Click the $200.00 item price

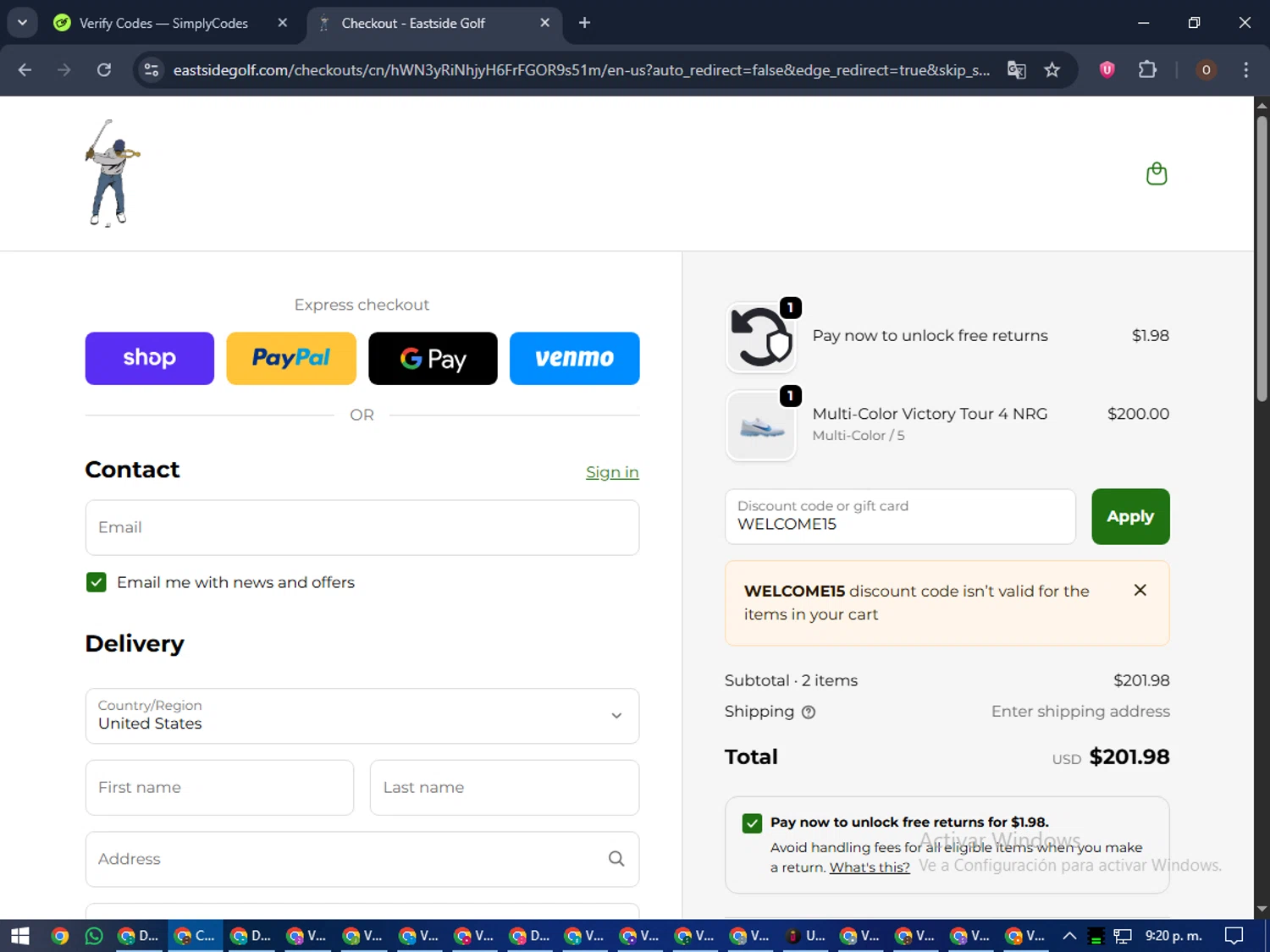[1138, 414]
